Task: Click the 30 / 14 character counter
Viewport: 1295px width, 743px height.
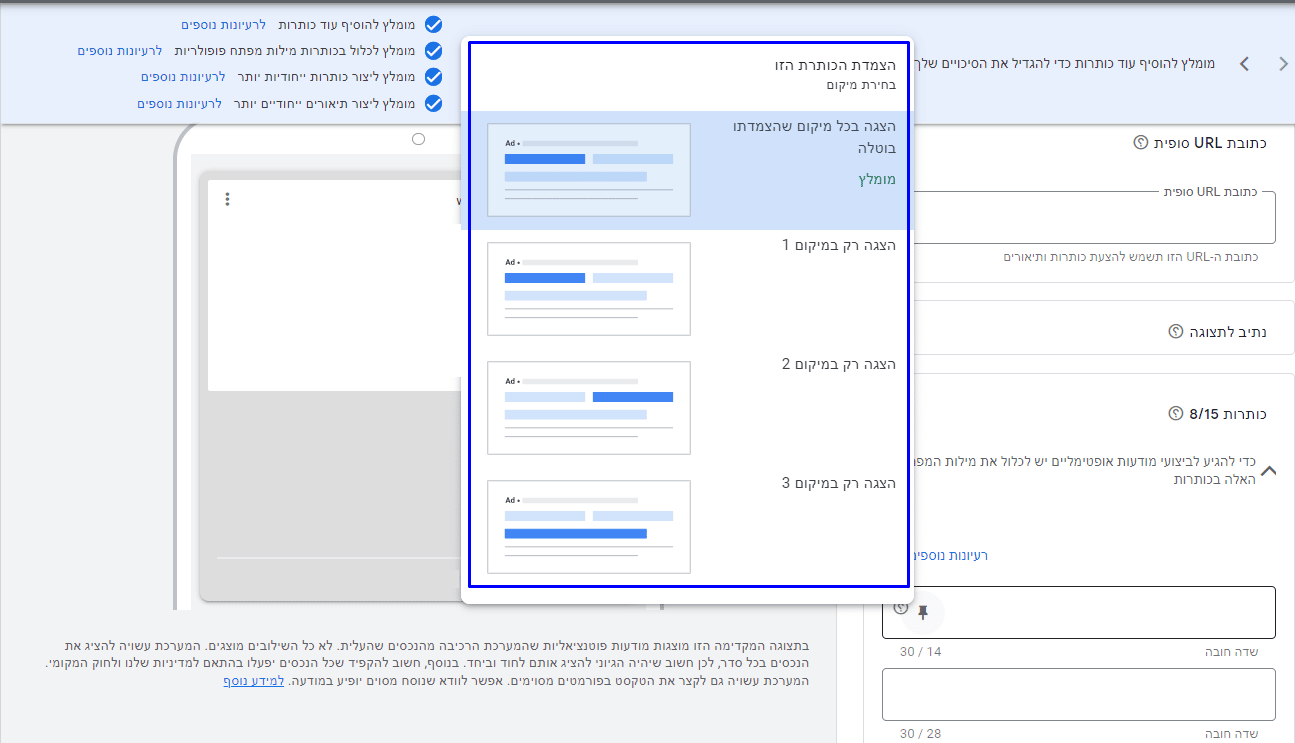Action: pyautogui.click(x=921, y=652)
